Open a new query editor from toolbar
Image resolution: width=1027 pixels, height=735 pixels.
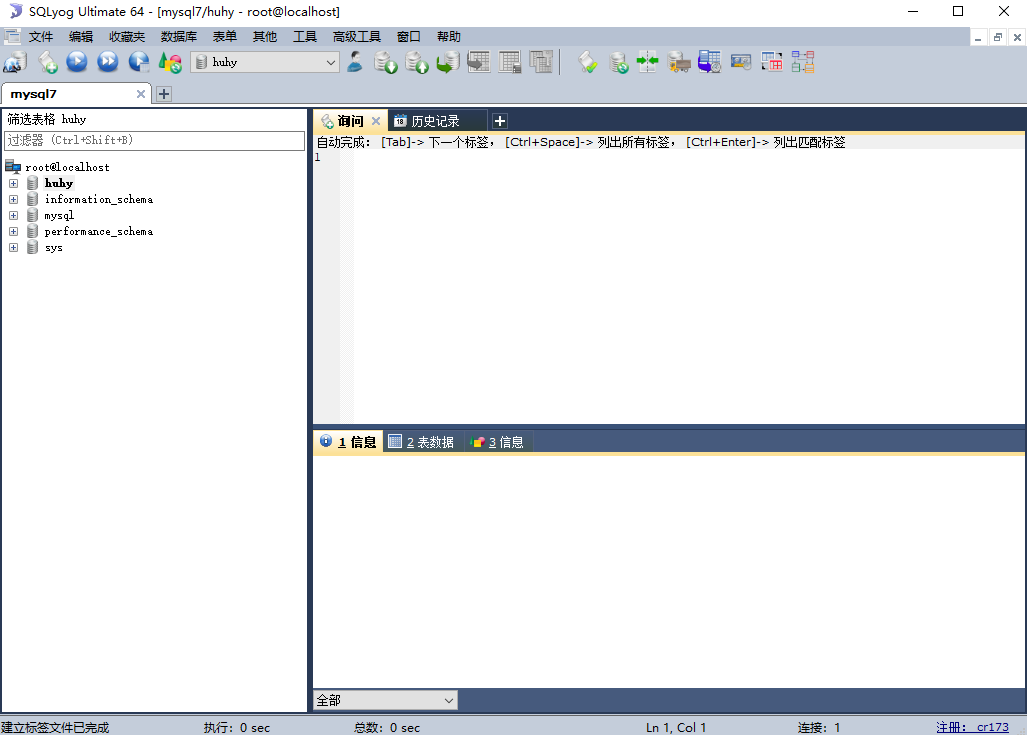(47, 62)
